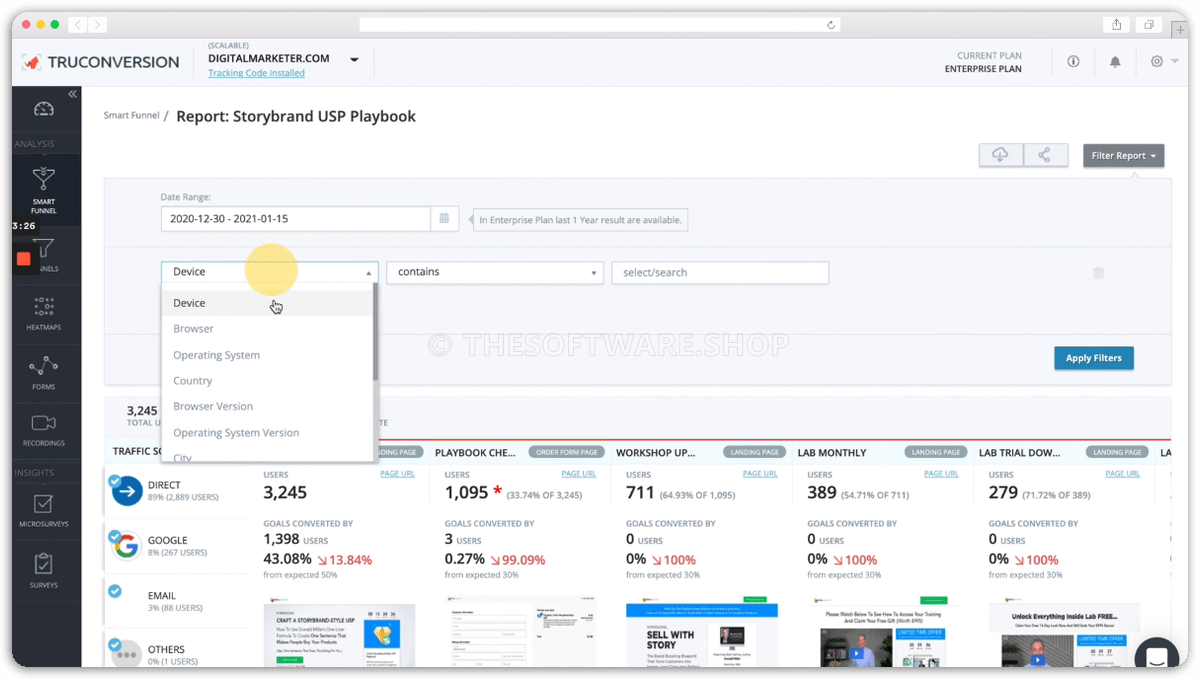
Task: Expand the digitalmarketer.com site selector
Action: 354,60
